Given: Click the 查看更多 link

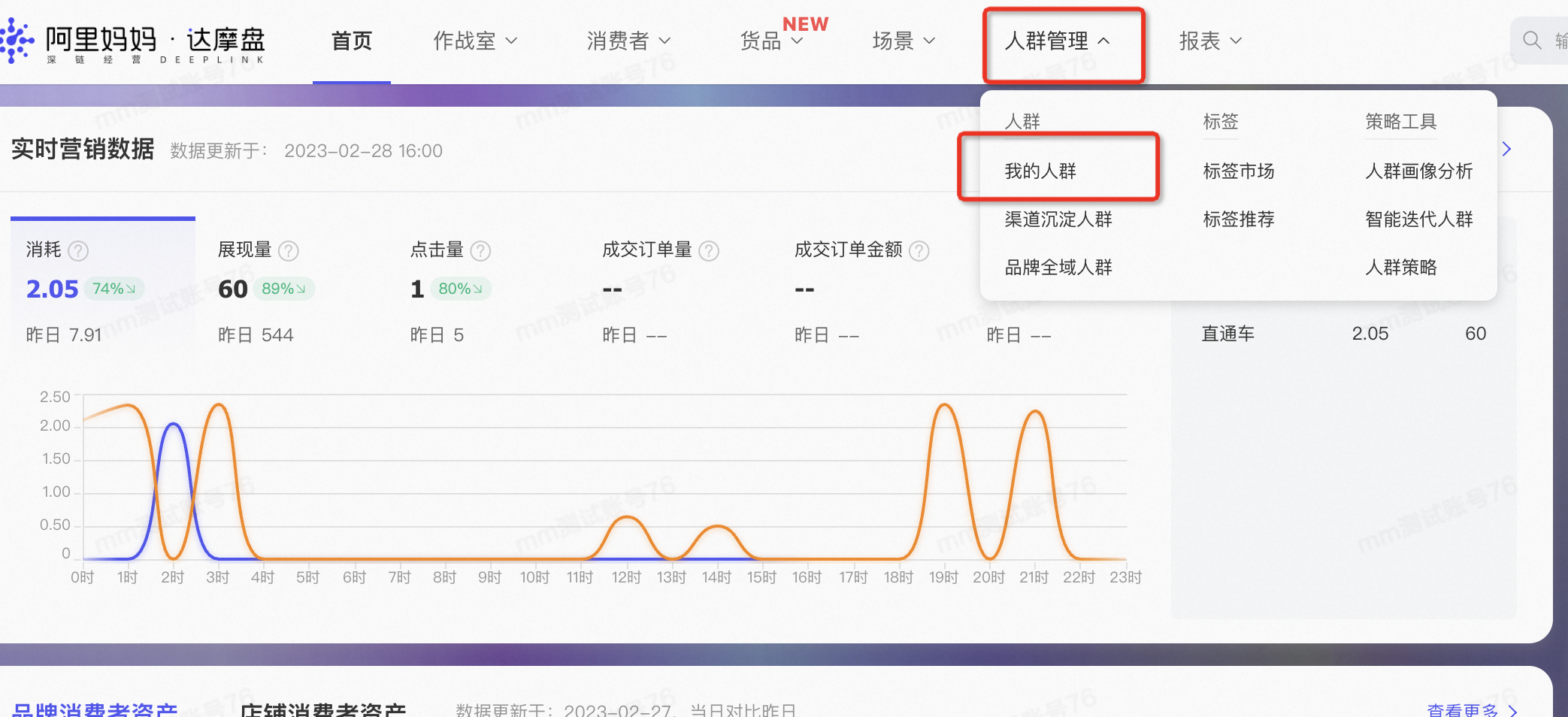Looking at the screenshot, I should (x=1472, y=709).
